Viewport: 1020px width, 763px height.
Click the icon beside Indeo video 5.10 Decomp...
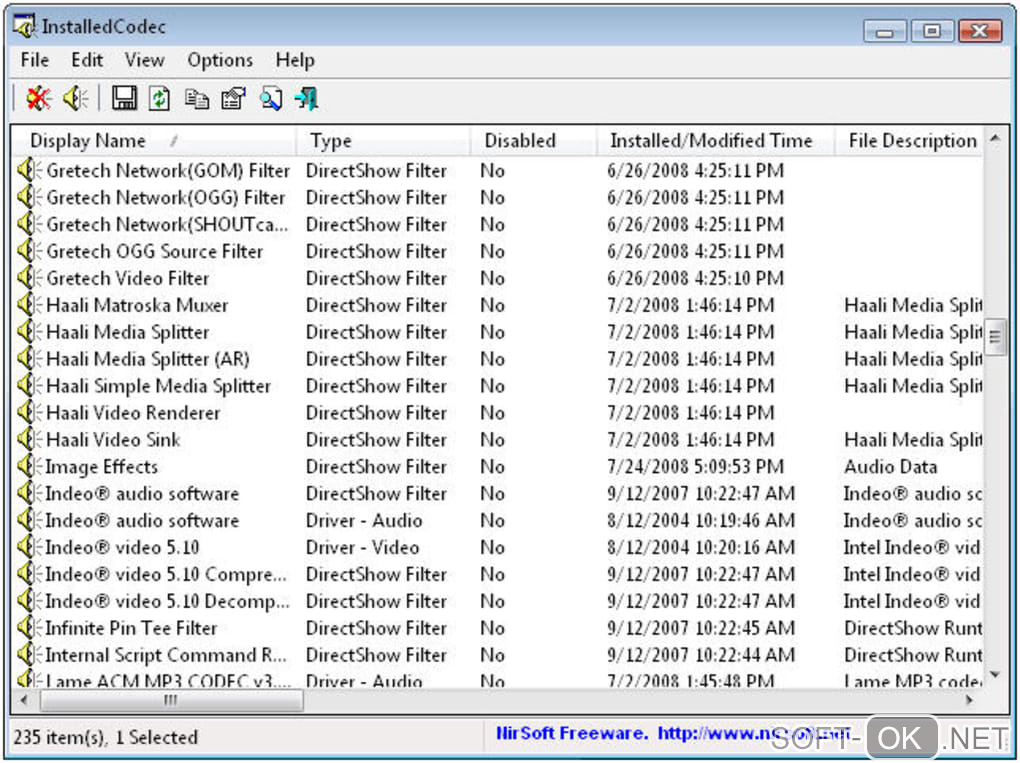tap(29, 601)
